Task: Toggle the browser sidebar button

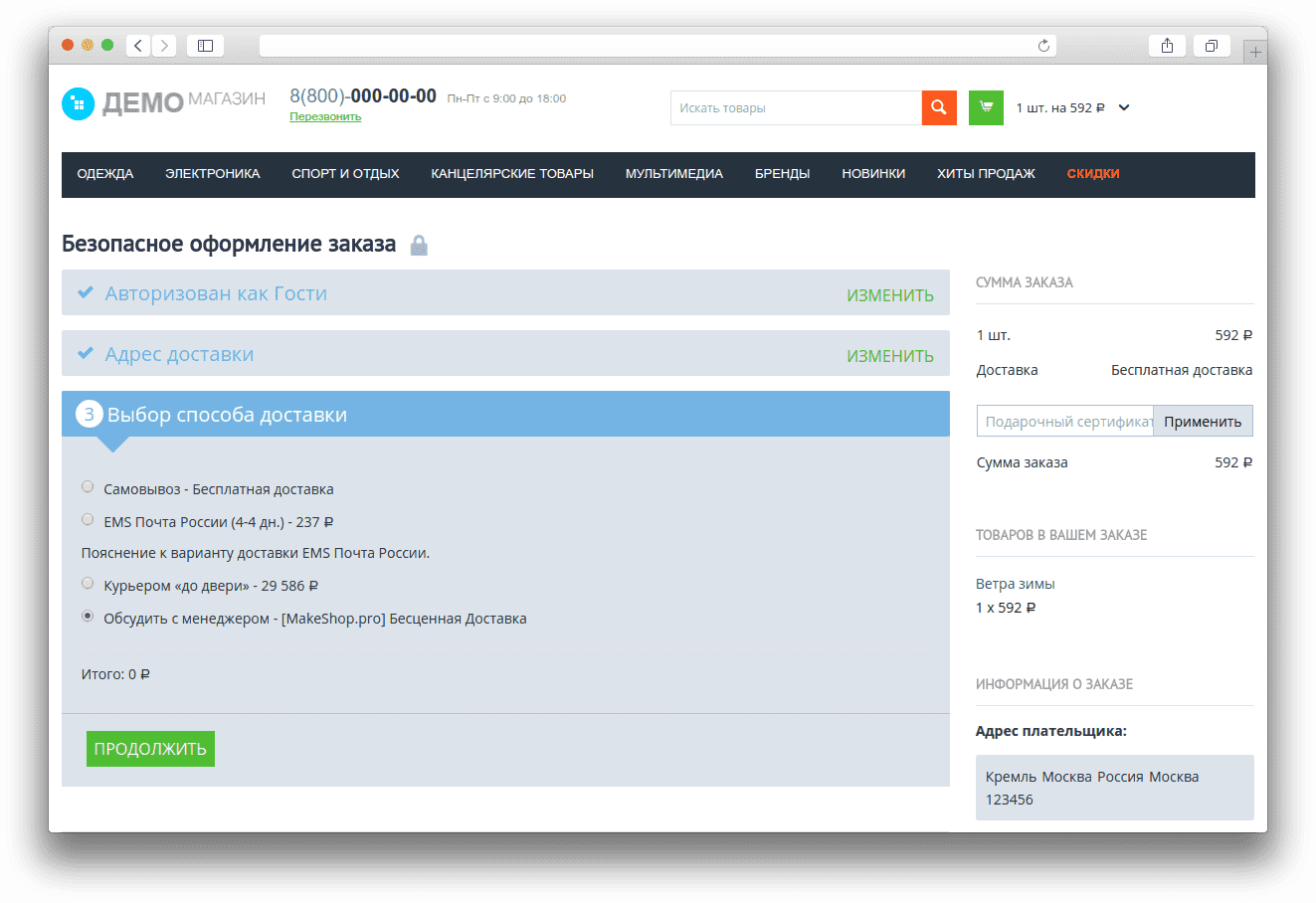Action: tap(205, 45)
